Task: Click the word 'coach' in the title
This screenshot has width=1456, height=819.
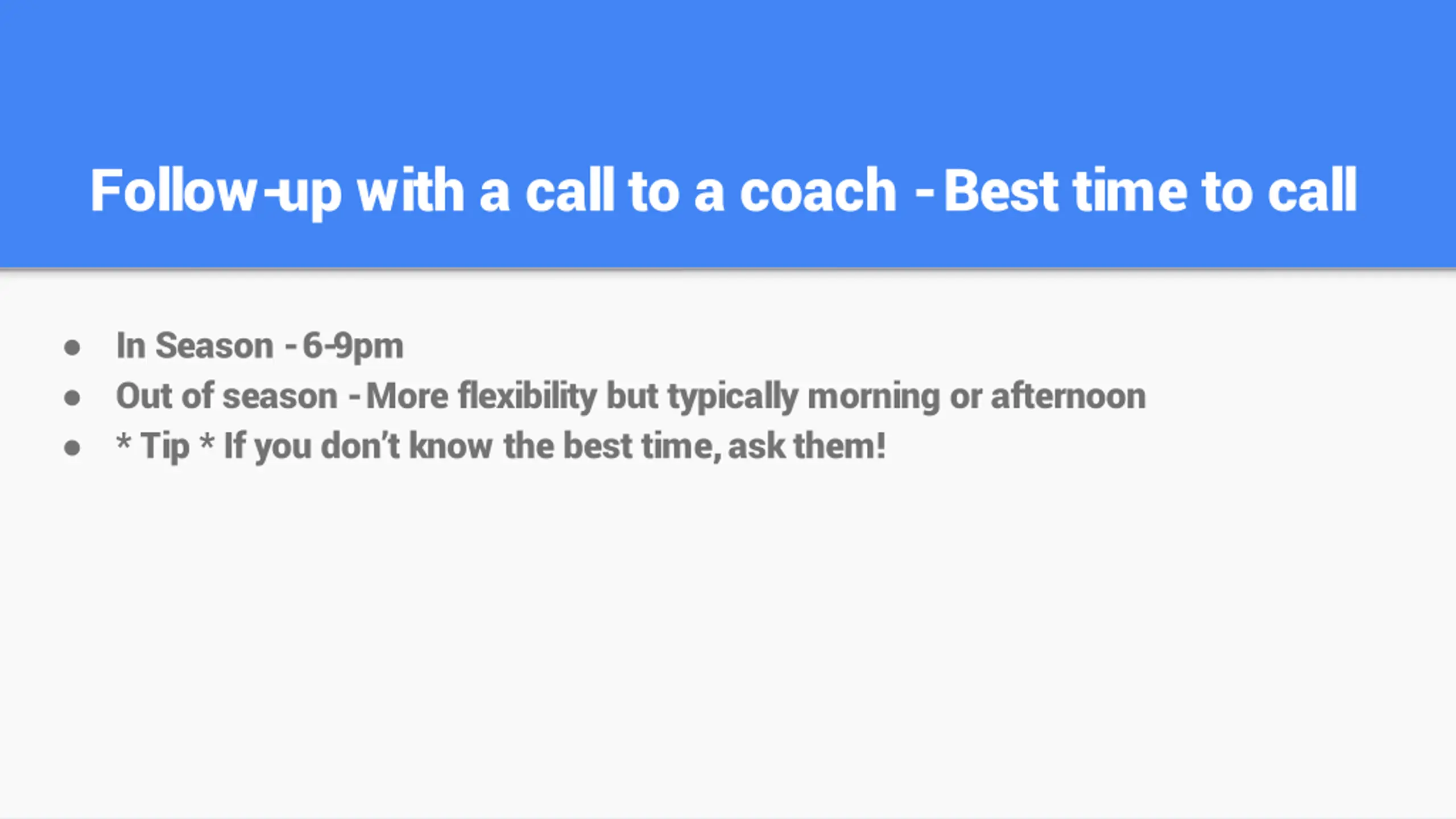Action: point(818,191)
